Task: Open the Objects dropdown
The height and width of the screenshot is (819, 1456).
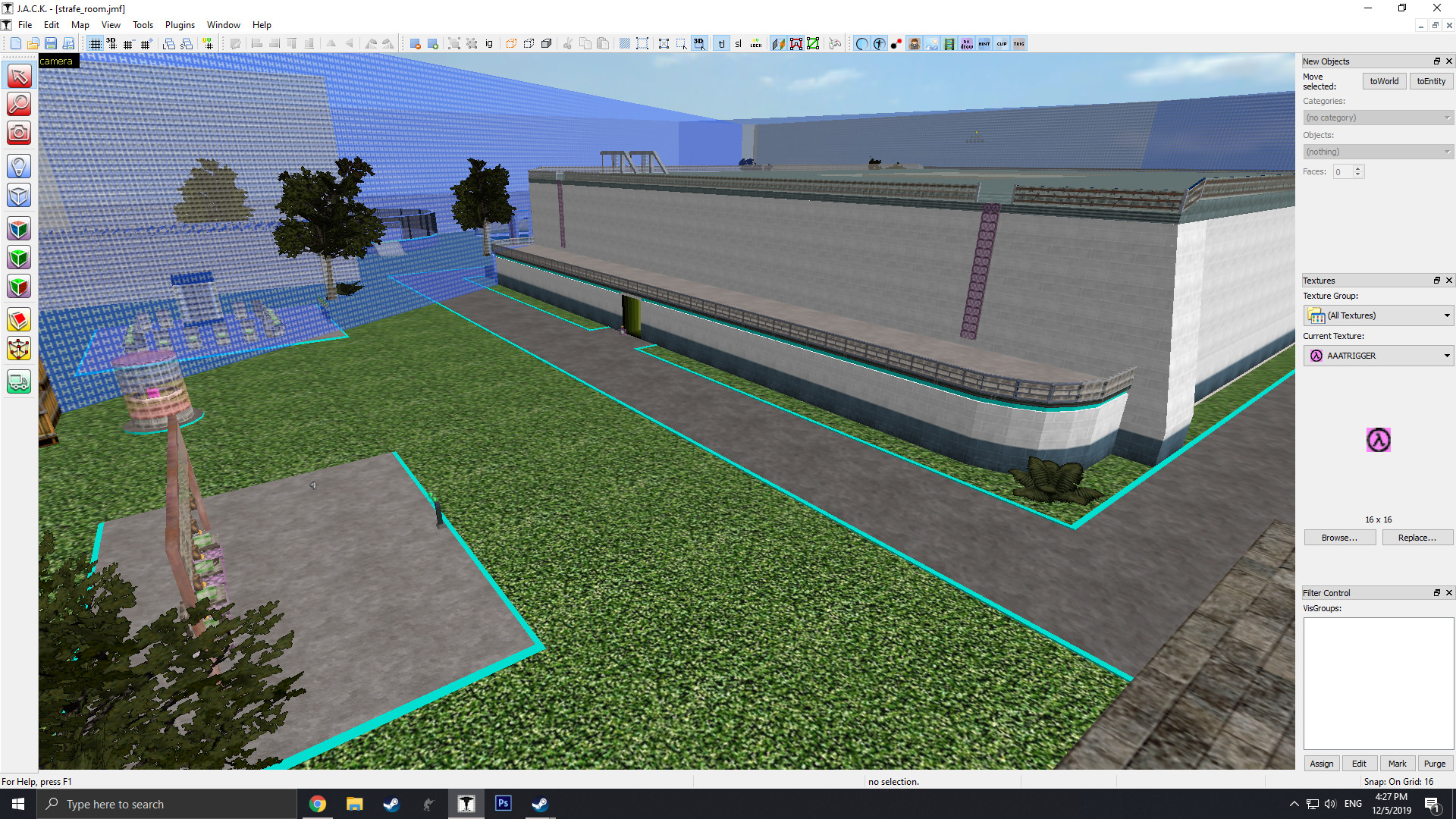Action: (x=1378, y=152)
